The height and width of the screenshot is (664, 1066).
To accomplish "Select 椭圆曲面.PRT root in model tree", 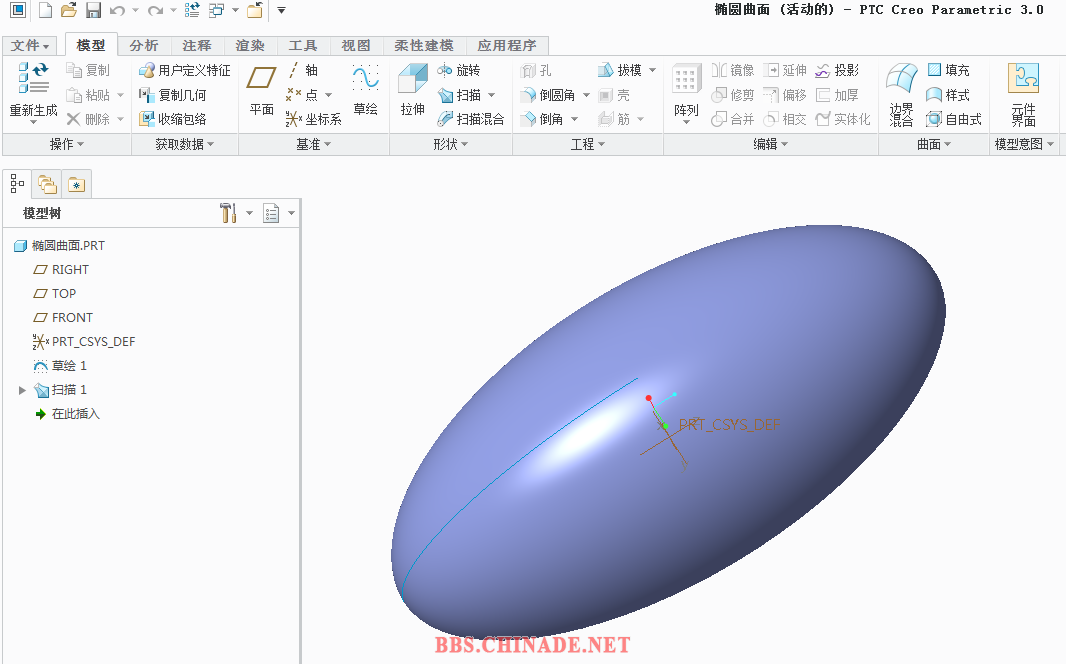I will (x=60, y=245).
